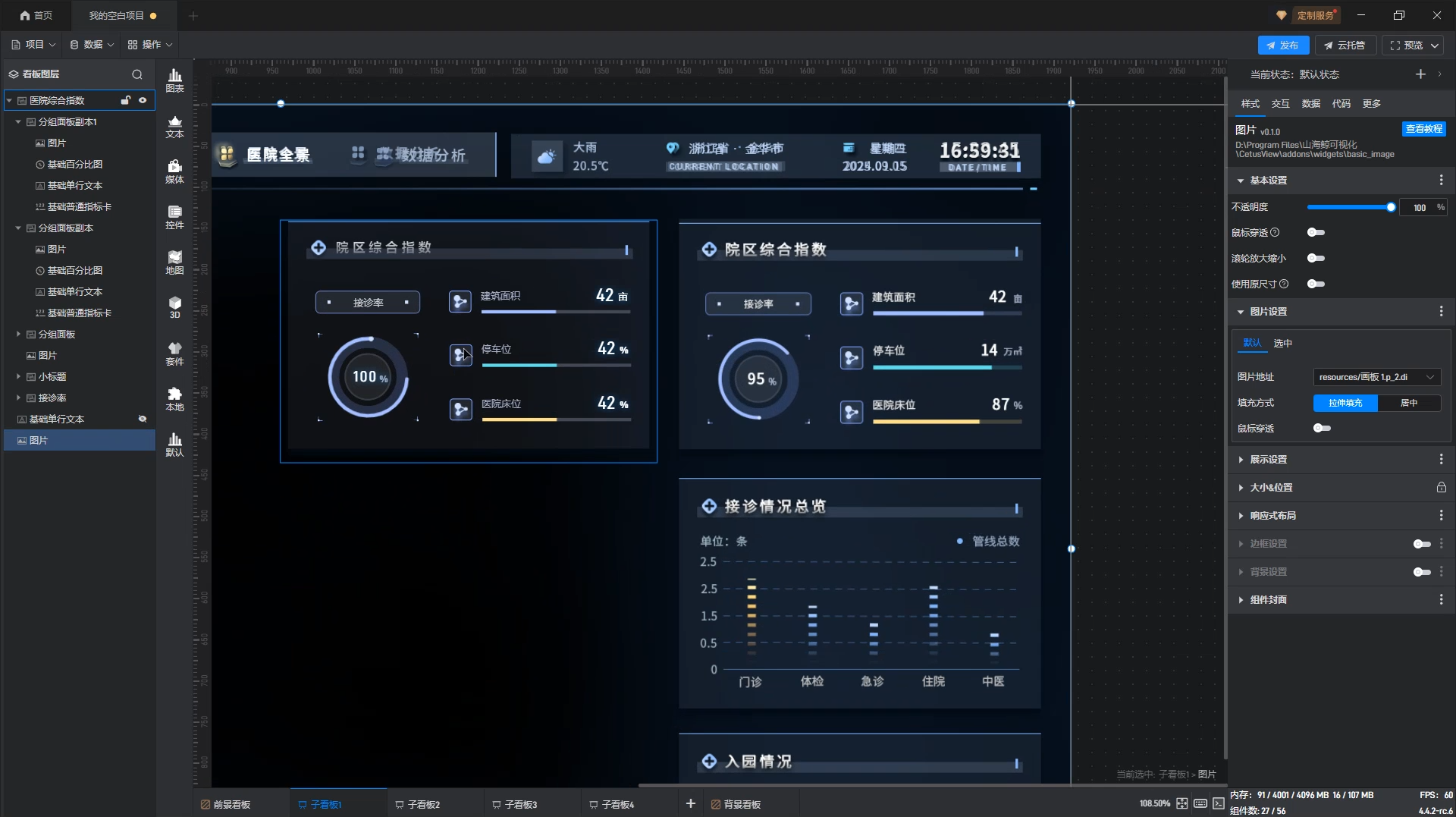Open the 媒体 media components category
The image size is (1456, 817).
(174, 171)
